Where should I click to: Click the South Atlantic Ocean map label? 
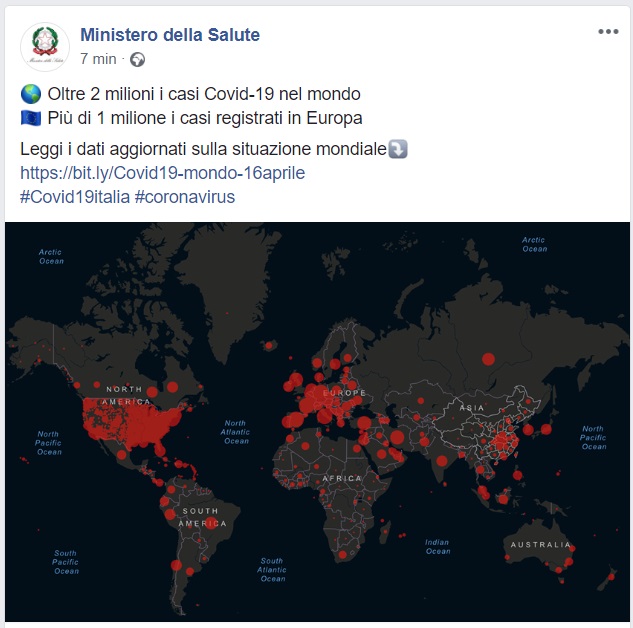[x=271, y=569]
